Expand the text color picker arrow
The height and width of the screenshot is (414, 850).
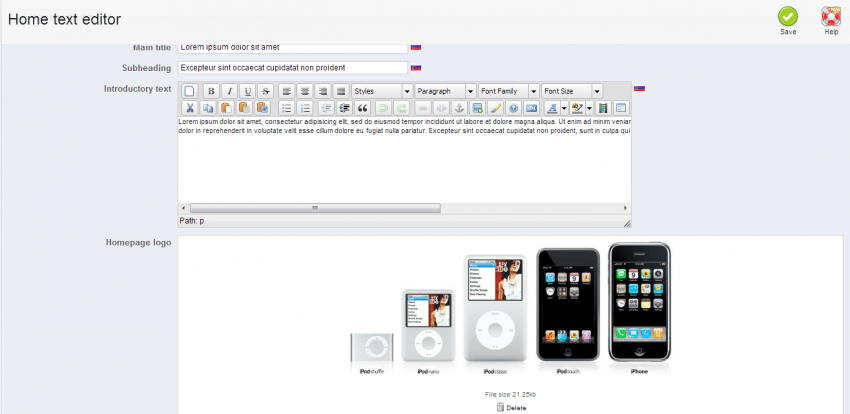coord(563,107)
